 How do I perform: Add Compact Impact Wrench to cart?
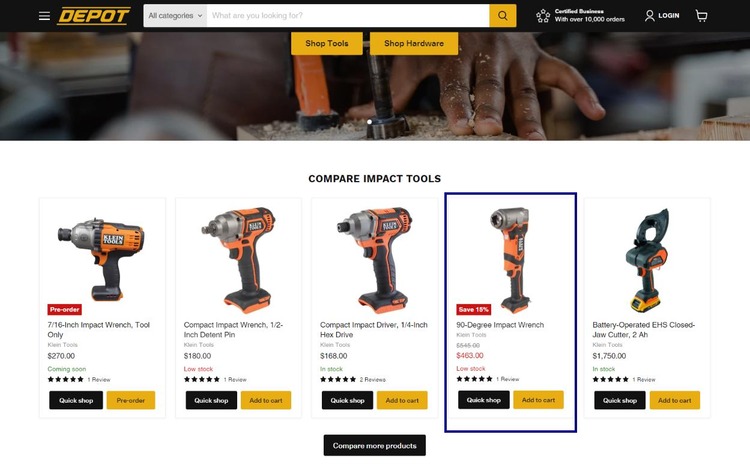click(266, 400)
